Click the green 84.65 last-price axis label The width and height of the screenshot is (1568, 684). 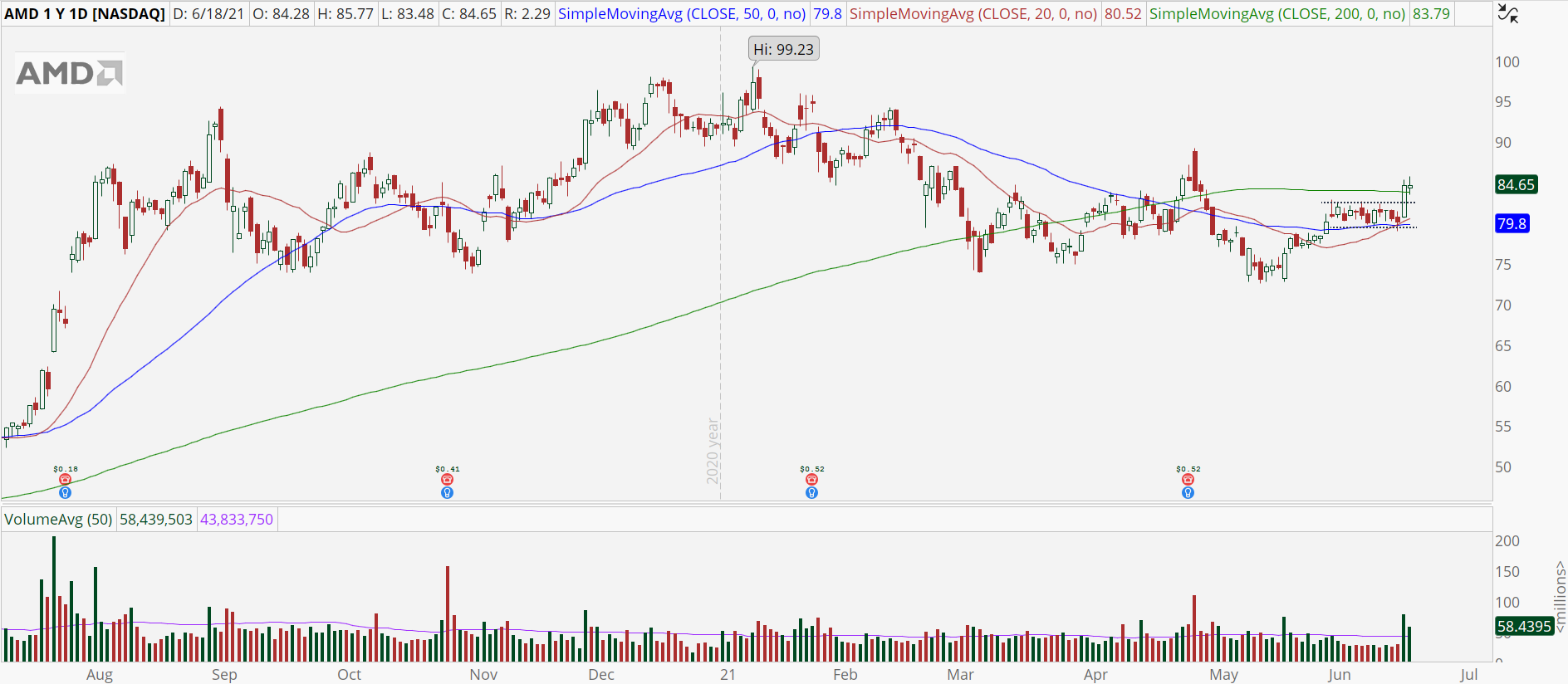1516,184
